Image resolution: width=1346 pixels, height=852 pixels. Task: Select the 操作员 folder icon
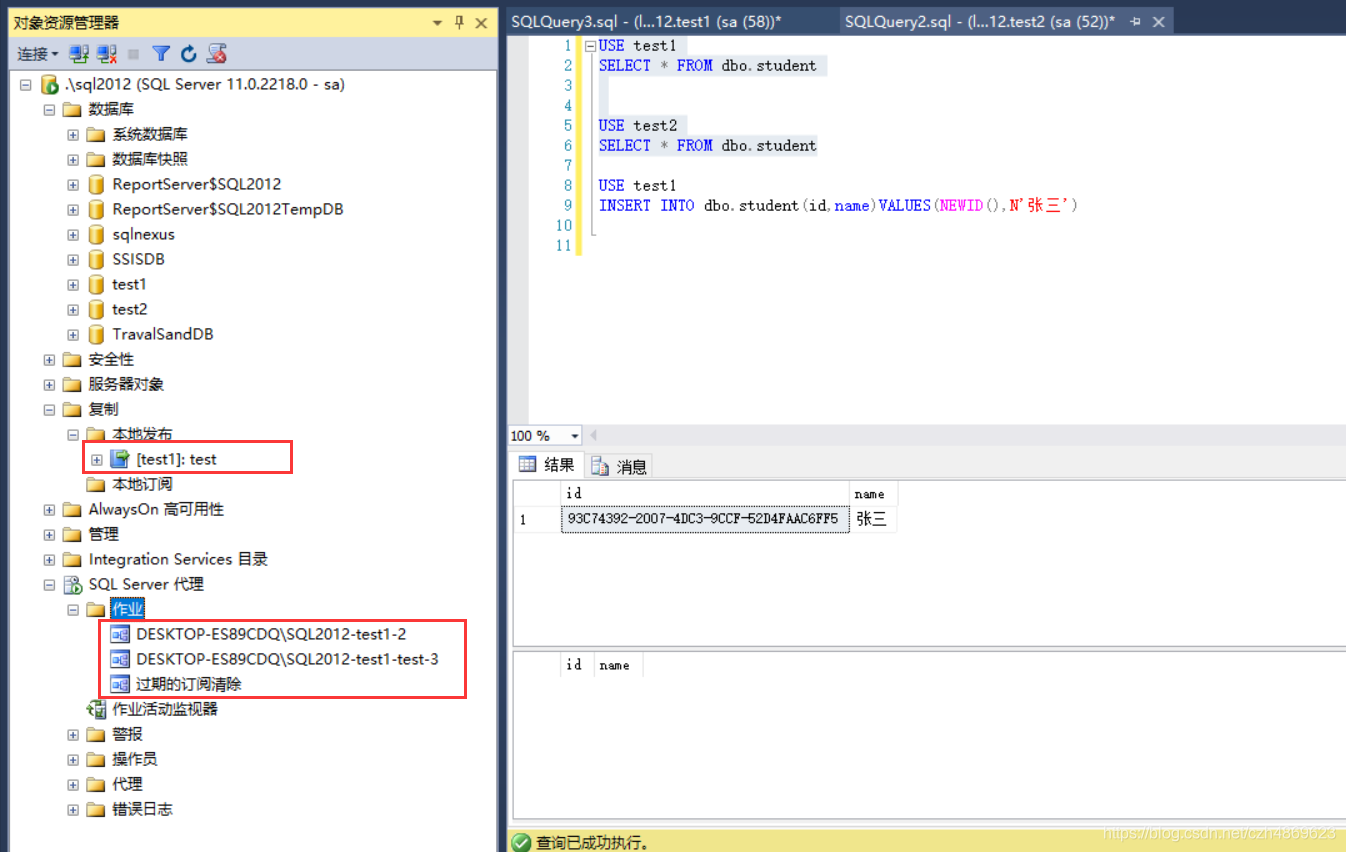(96, 760)
